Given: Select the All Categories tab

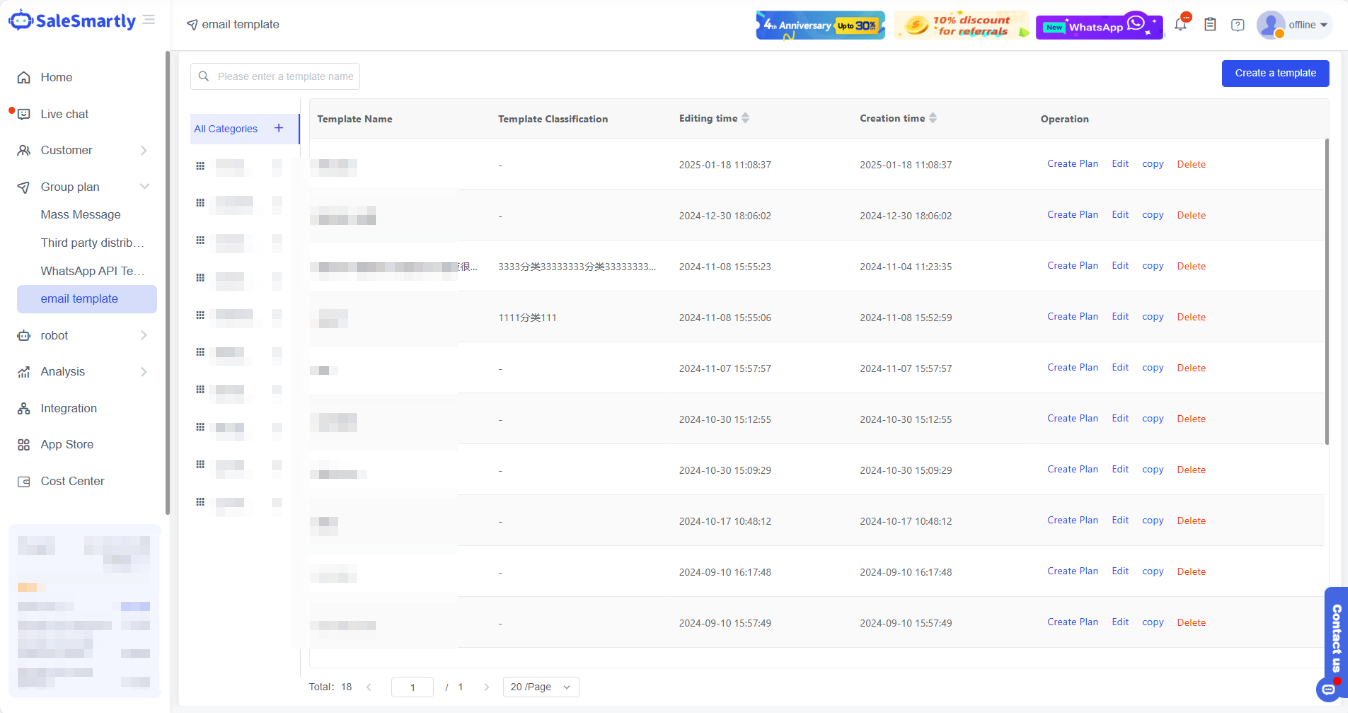Looking at the screenshot, I should (x=226, y=129).
